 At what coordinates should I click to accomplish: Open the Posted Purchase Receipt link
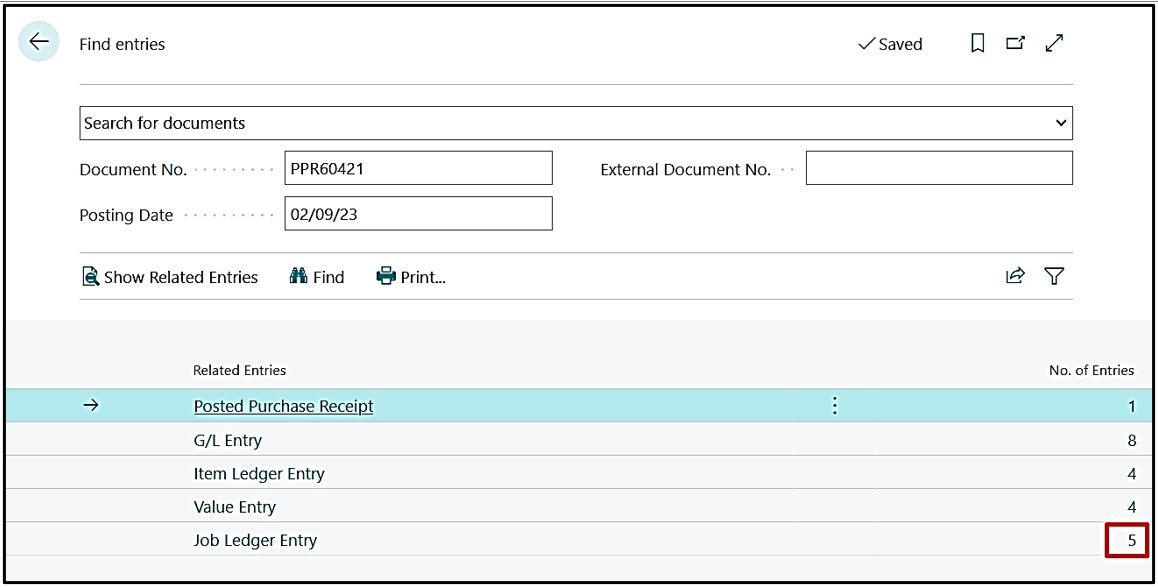coord(283,406)
